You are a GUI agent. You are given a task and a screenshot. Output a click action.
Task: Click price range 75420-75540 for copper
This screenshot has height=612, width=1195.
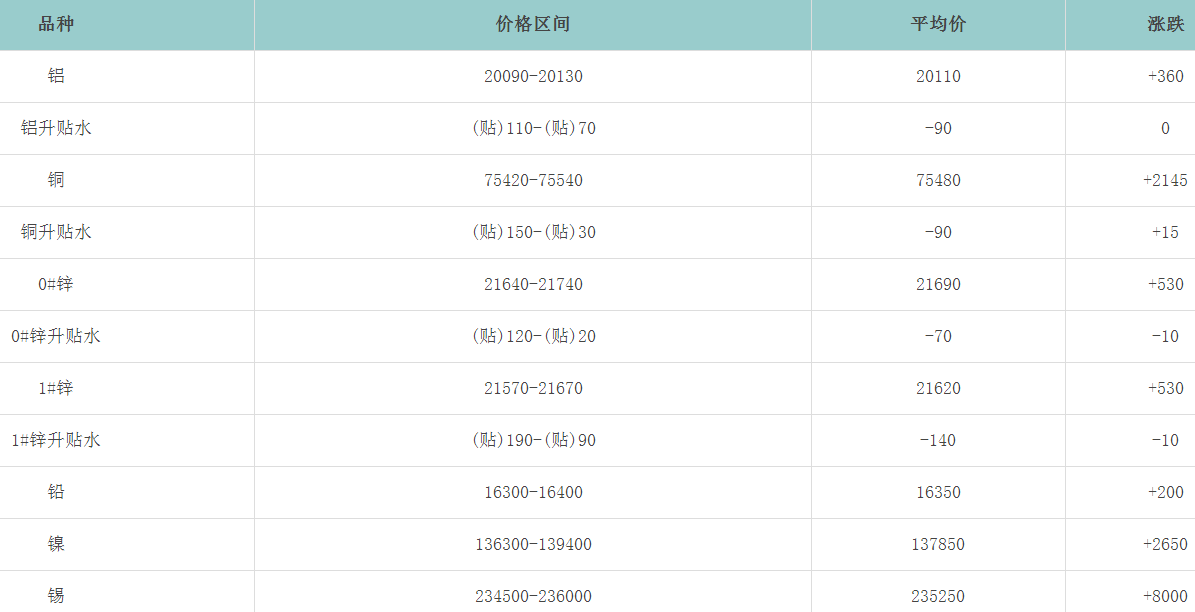click(x=533, y=180)
